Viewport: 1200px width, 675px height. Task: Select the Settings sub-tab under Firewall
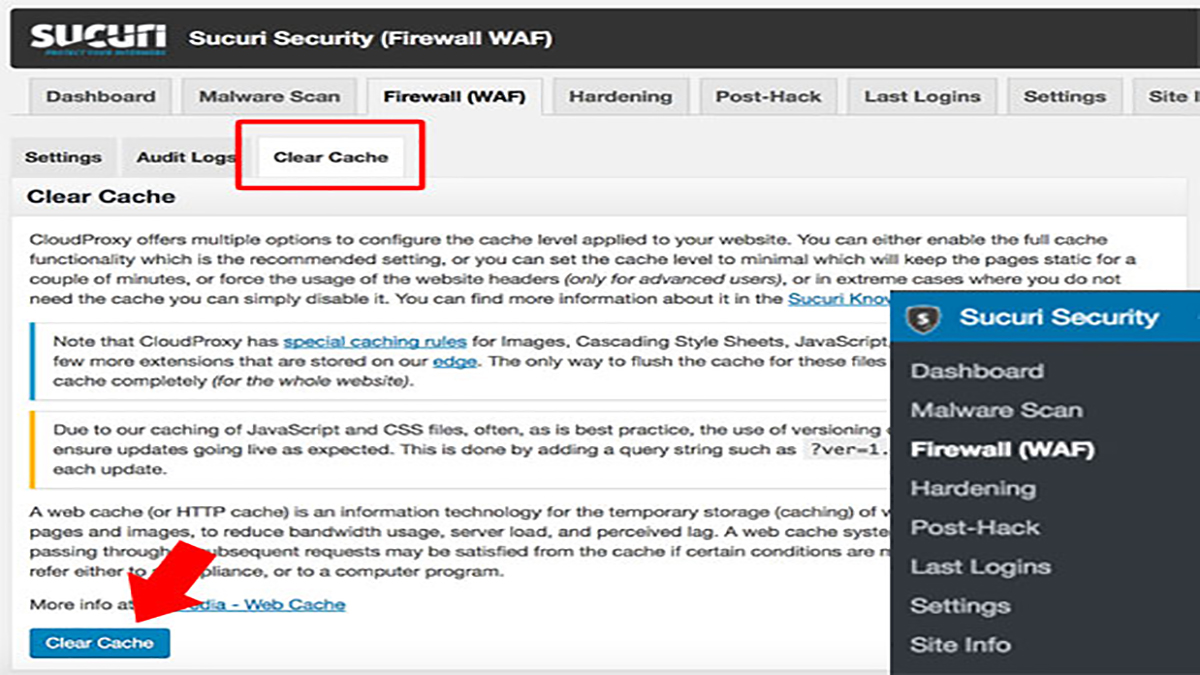pyautogui.click(x=63, y=157)
